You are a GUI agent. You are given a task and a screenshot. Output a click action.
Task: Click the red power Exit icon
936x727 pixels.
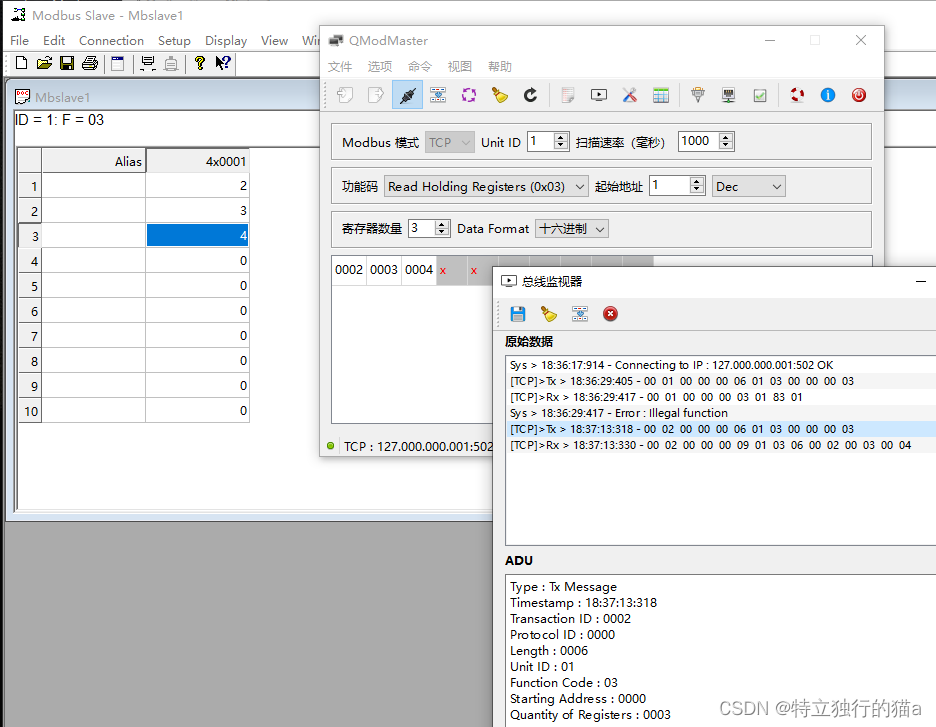coord(859,95)
